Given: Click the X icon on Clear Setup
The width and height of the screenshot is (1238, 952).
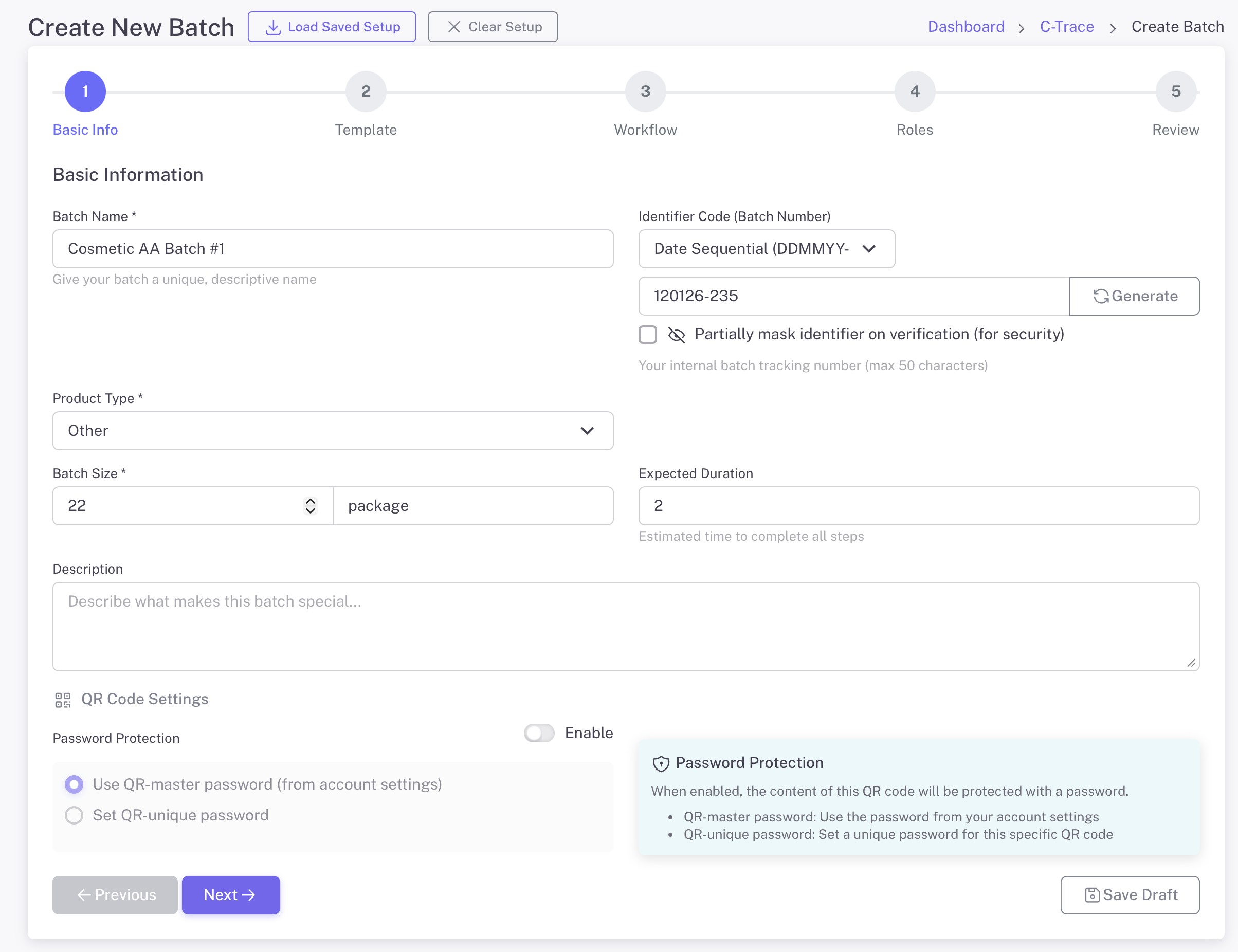Looking at the screenshot, I should [x=454, y=27].
